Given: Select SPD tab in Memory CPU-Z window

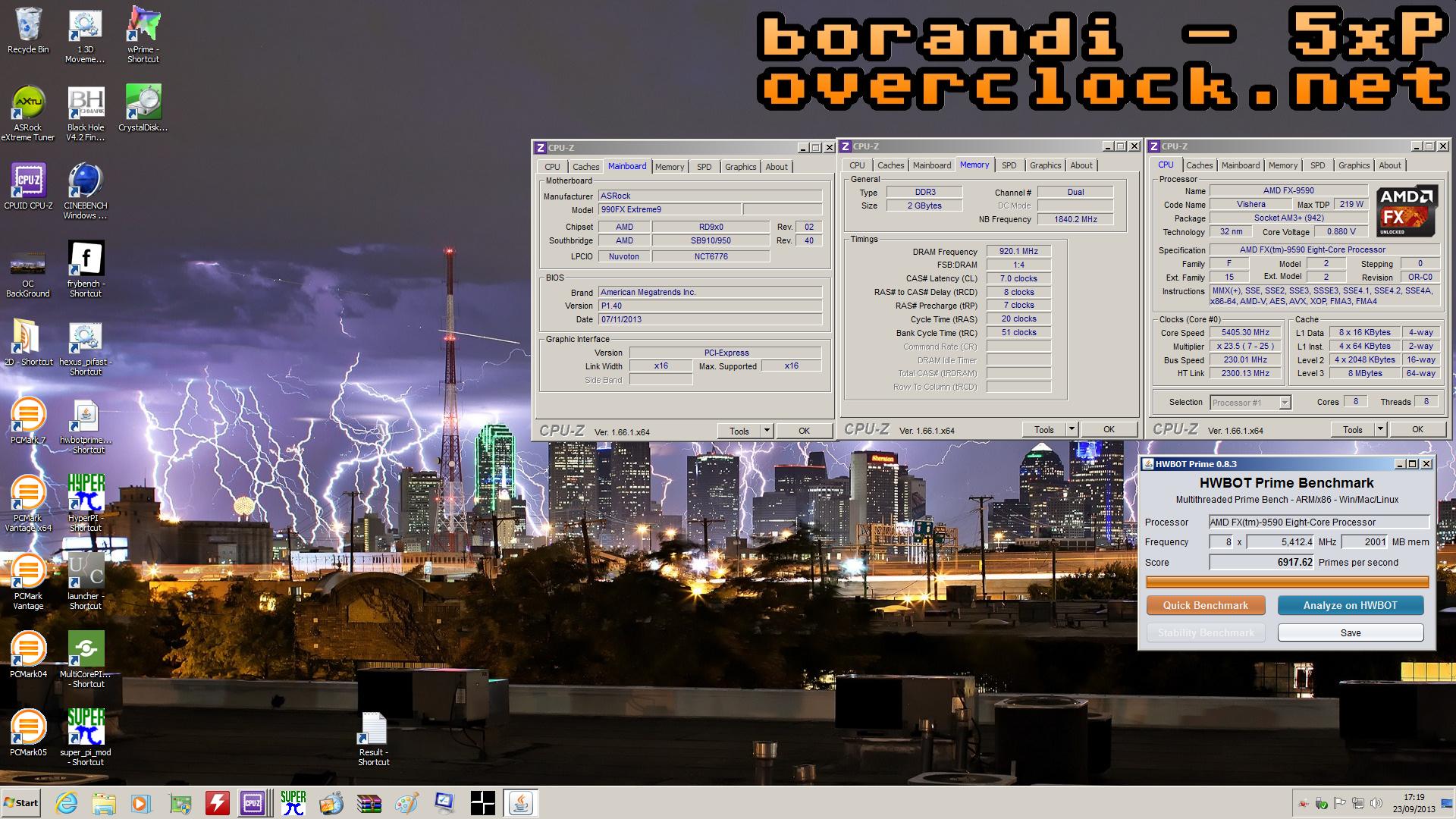Looking at the screenshot, I should 1009,165.
